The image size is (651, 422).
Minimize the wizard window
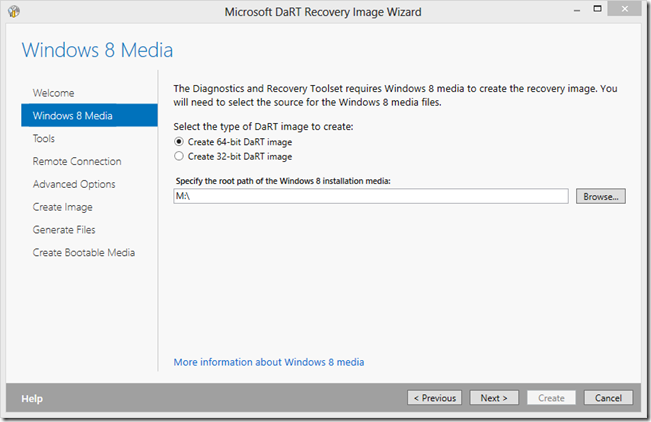(x=577, y=10)
